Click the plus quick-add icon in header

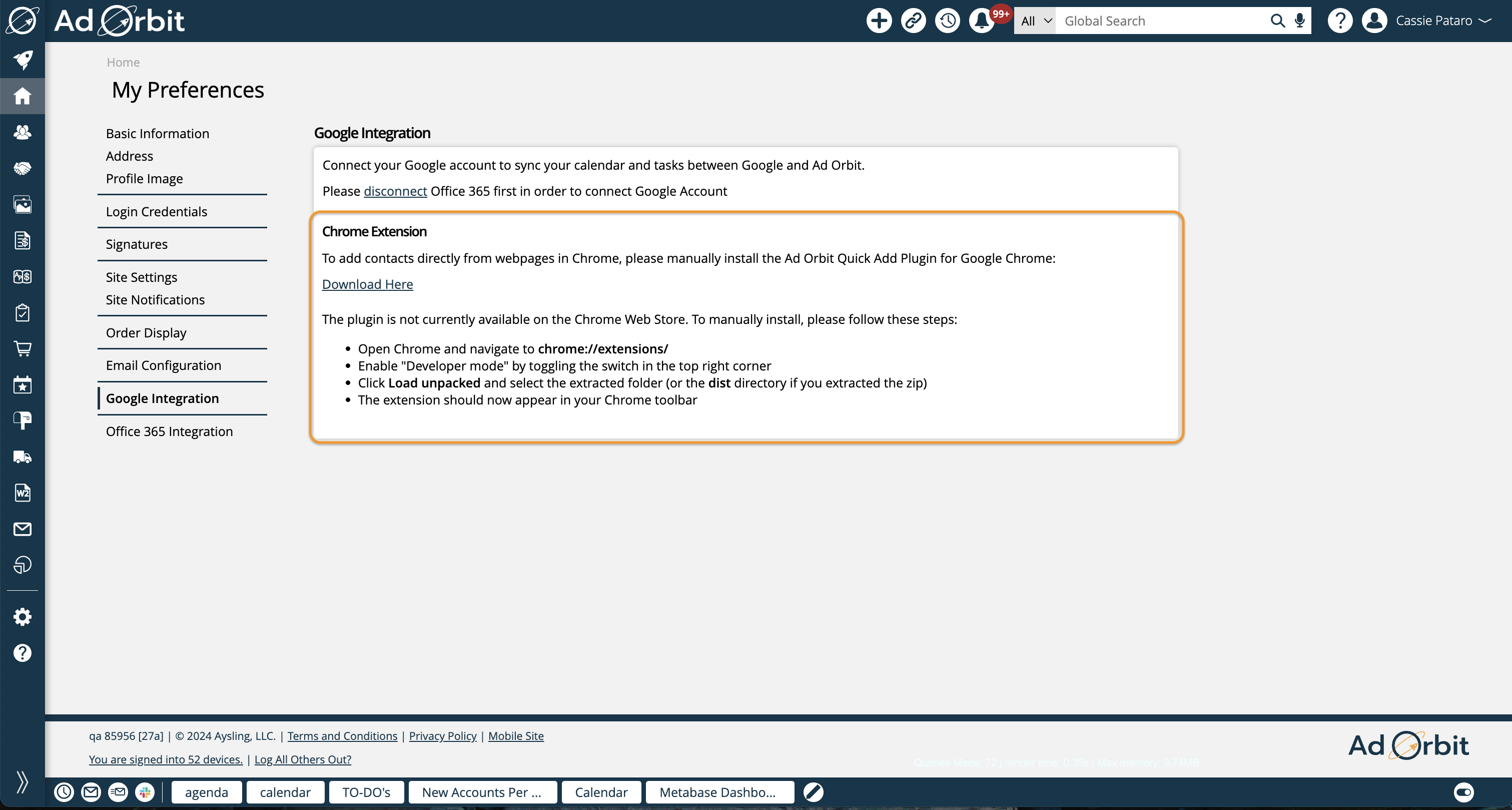pos(879,21)
